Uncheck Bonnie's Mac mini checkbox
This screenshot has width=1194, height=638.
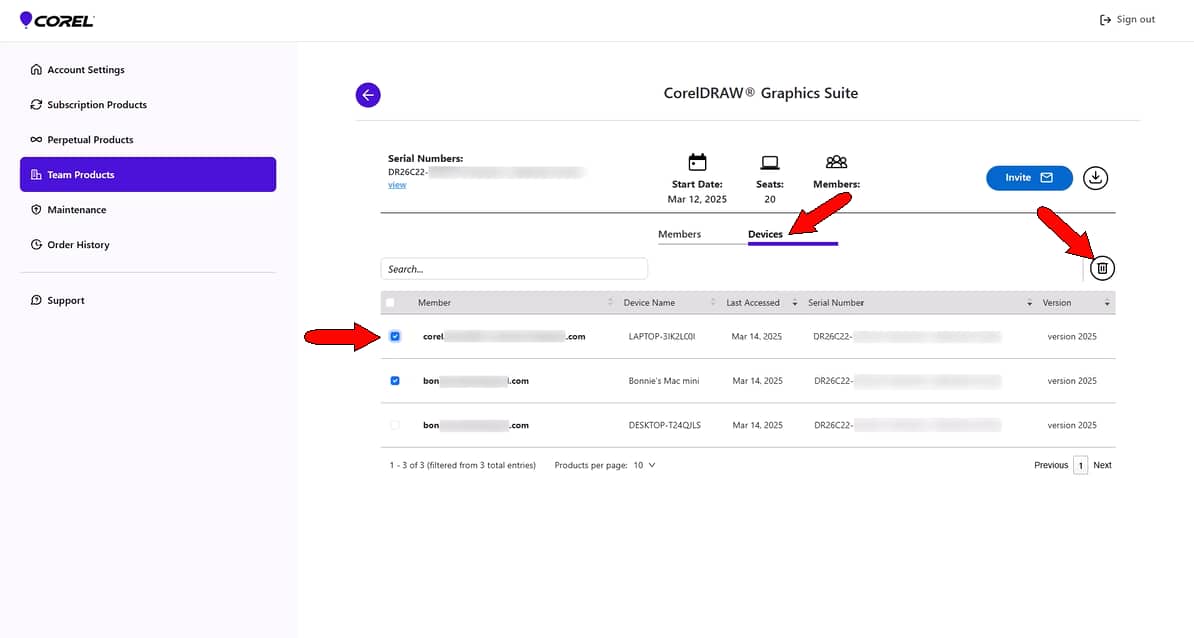(x=395, y=381)
